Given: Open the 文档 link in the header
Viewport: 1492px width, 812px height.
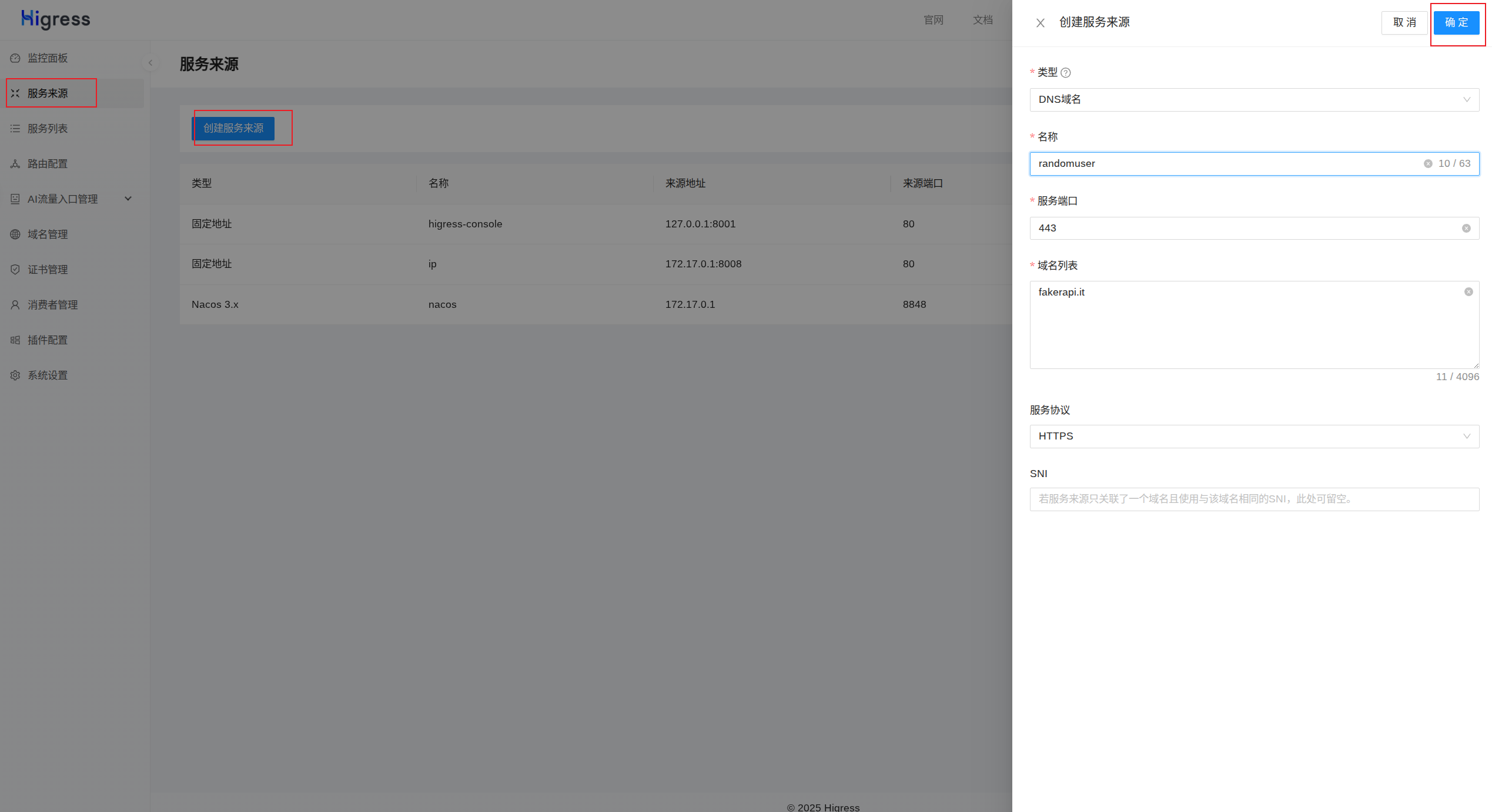Looking at the screenshot, I should 982,20.
